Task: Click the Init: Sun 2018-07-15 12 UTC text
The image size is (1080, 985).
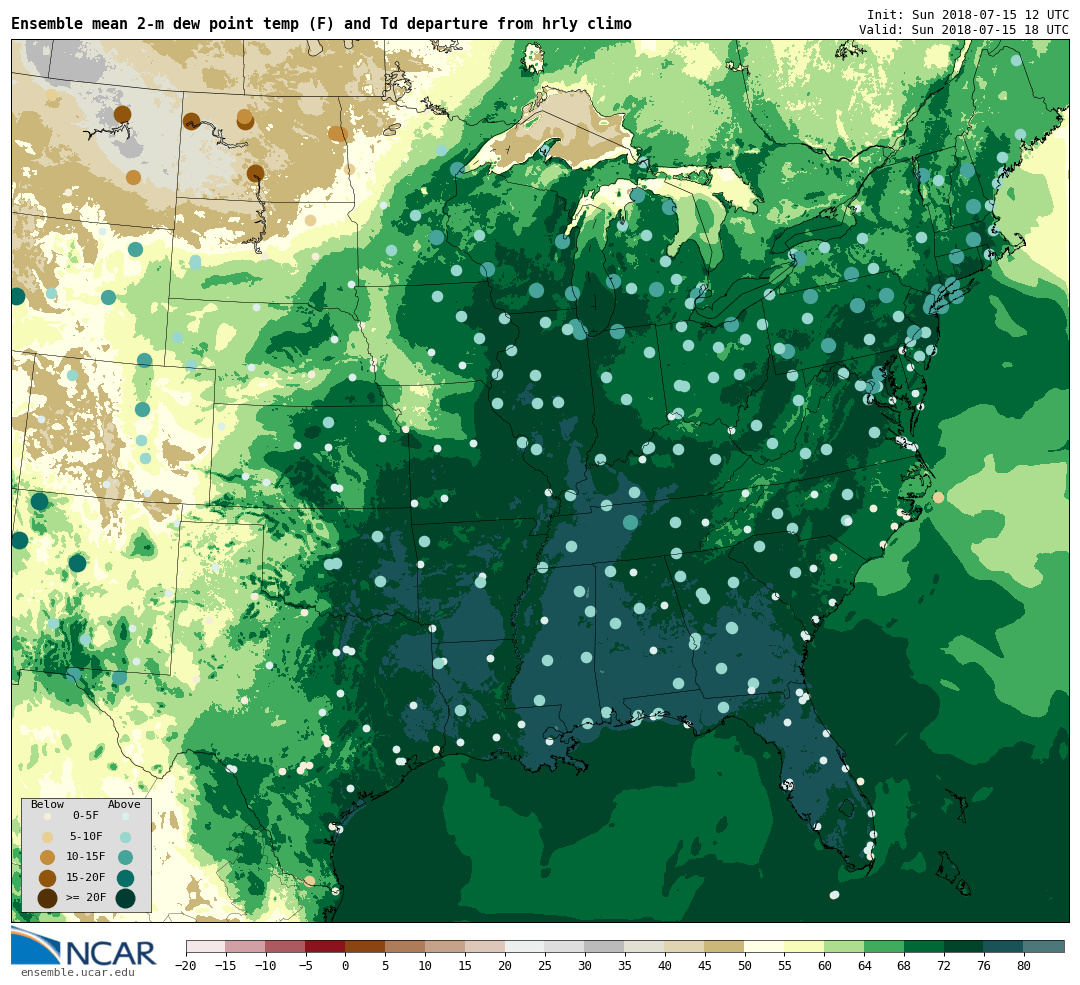Action: click(x=968, y=14)
